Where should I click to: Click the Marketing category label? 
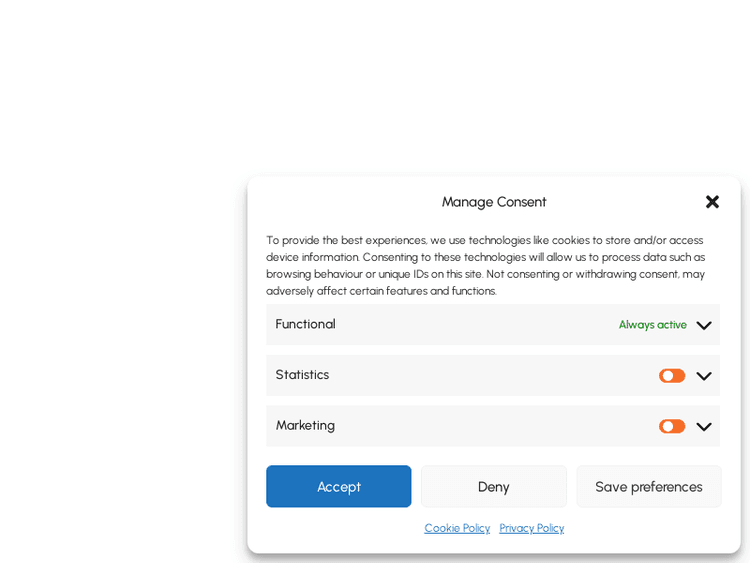pos(305,425)
